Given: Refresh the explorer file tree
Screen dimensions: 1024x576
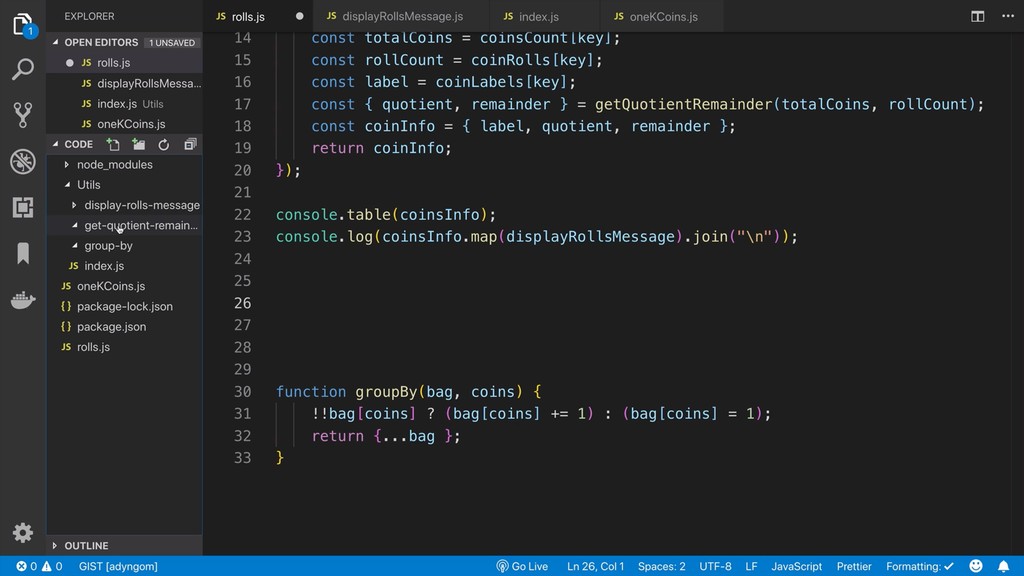Looking at the screenshot, I should pyautogui.click(x=164, y=144).
